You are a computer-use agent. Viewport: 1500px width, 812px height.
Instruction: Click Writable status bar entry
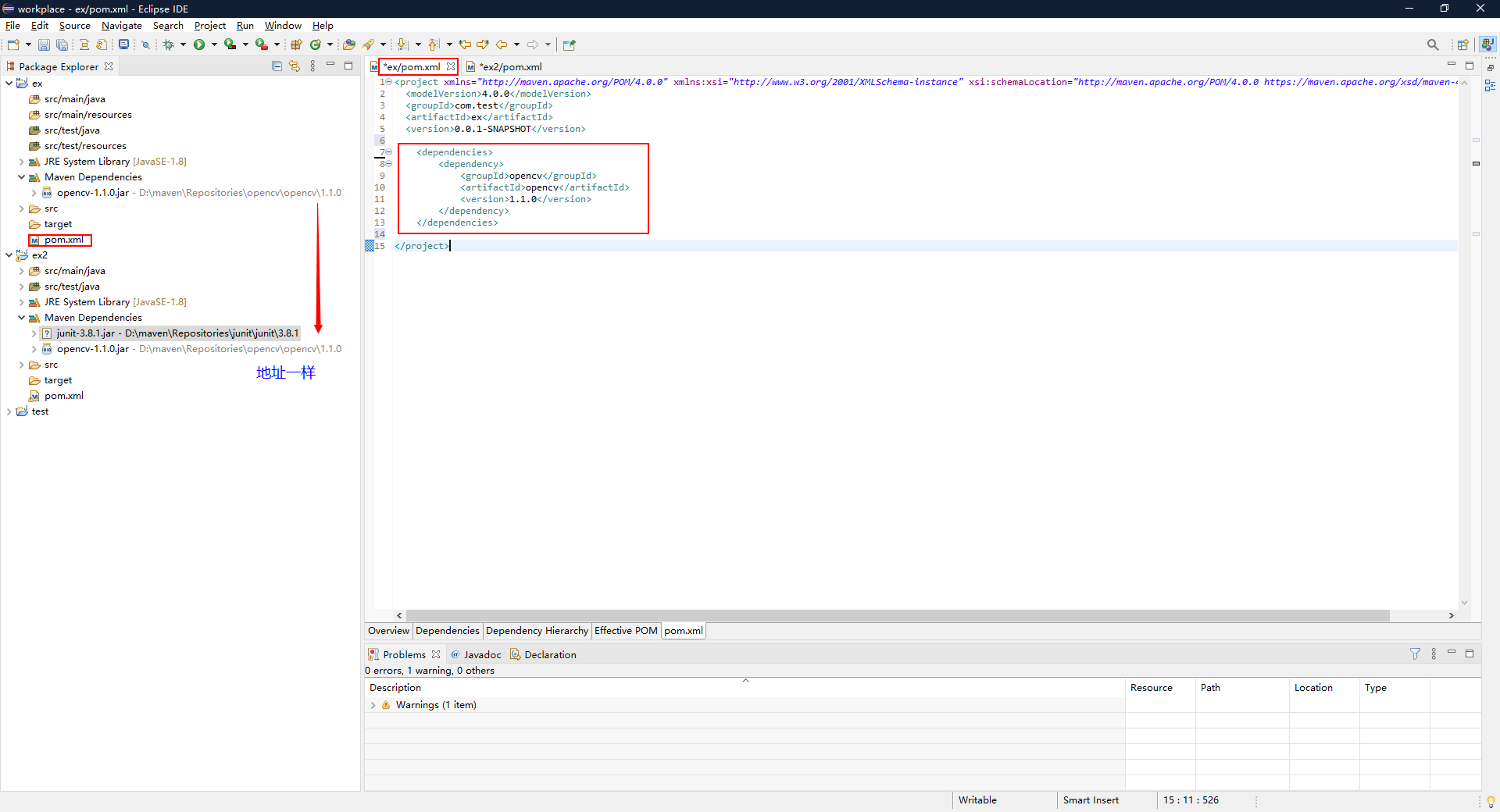(977, 800)
